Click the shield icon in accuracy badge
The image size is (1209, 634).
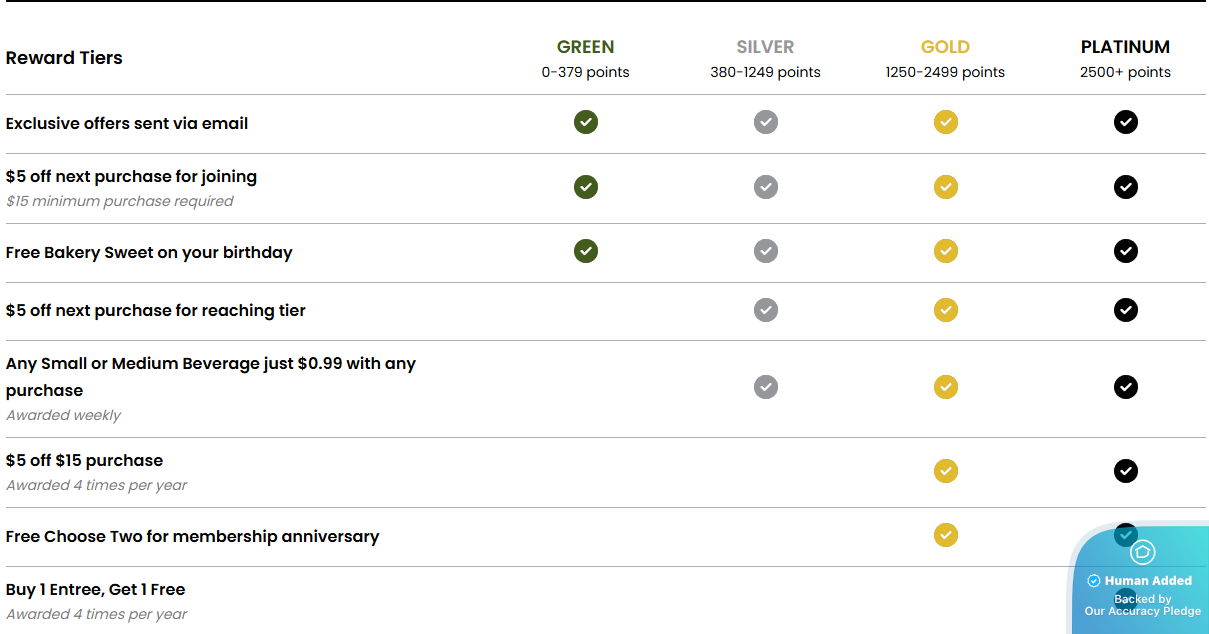pyautogui.click(x=1143, y=552)
